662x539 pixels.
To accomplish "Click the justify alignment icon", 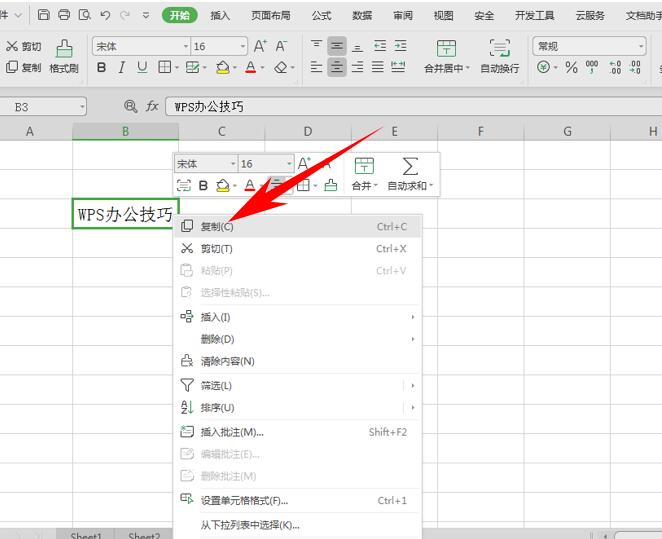I will tap(377, 67).
